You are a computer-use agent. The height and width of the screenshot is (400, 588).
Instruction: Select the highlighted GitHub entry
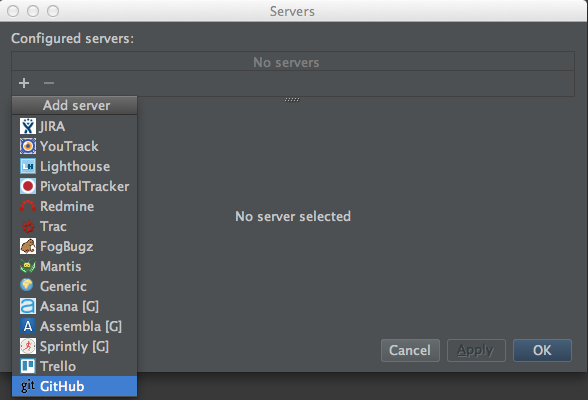click(x=75, y=386)
